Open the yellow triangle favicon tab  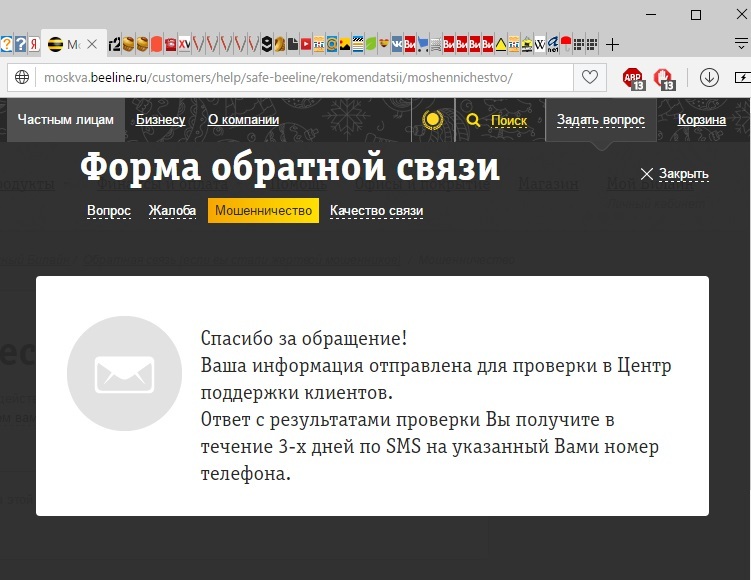click(x=501, y=45)
